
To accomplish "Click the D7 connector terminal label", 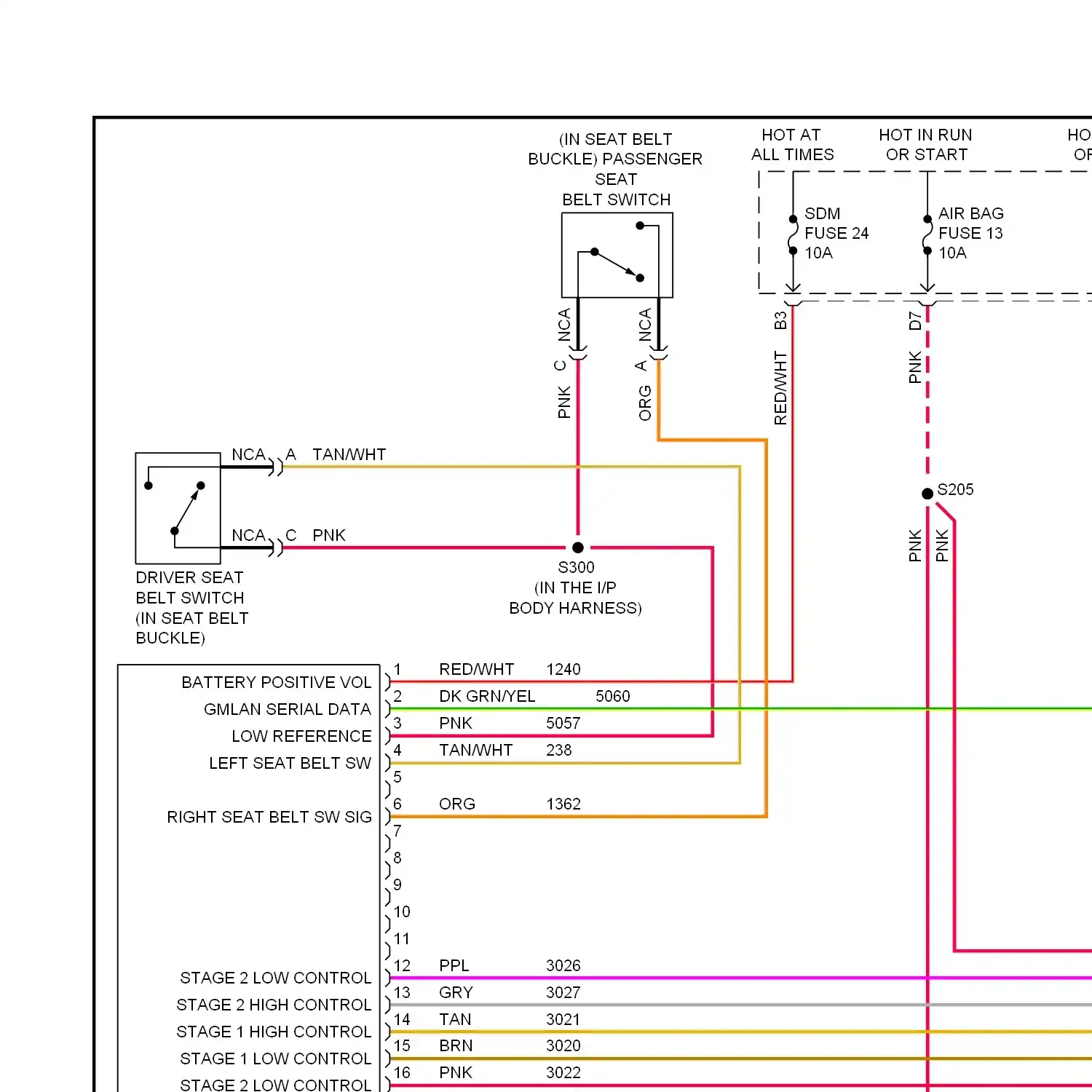I will pos(915,321).
